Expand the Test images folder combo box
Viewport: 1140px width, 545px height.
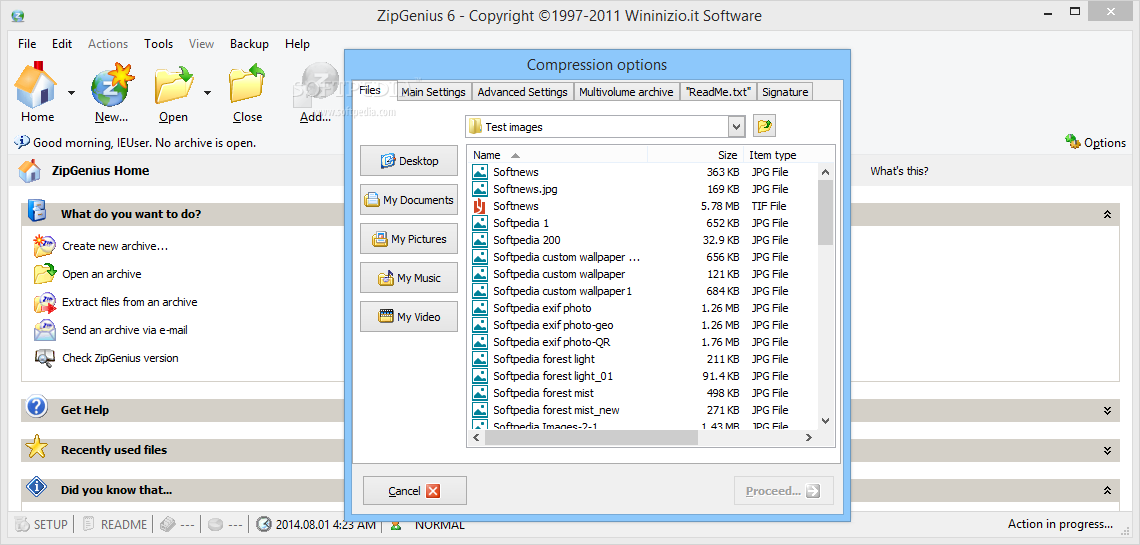coord(736,126)
